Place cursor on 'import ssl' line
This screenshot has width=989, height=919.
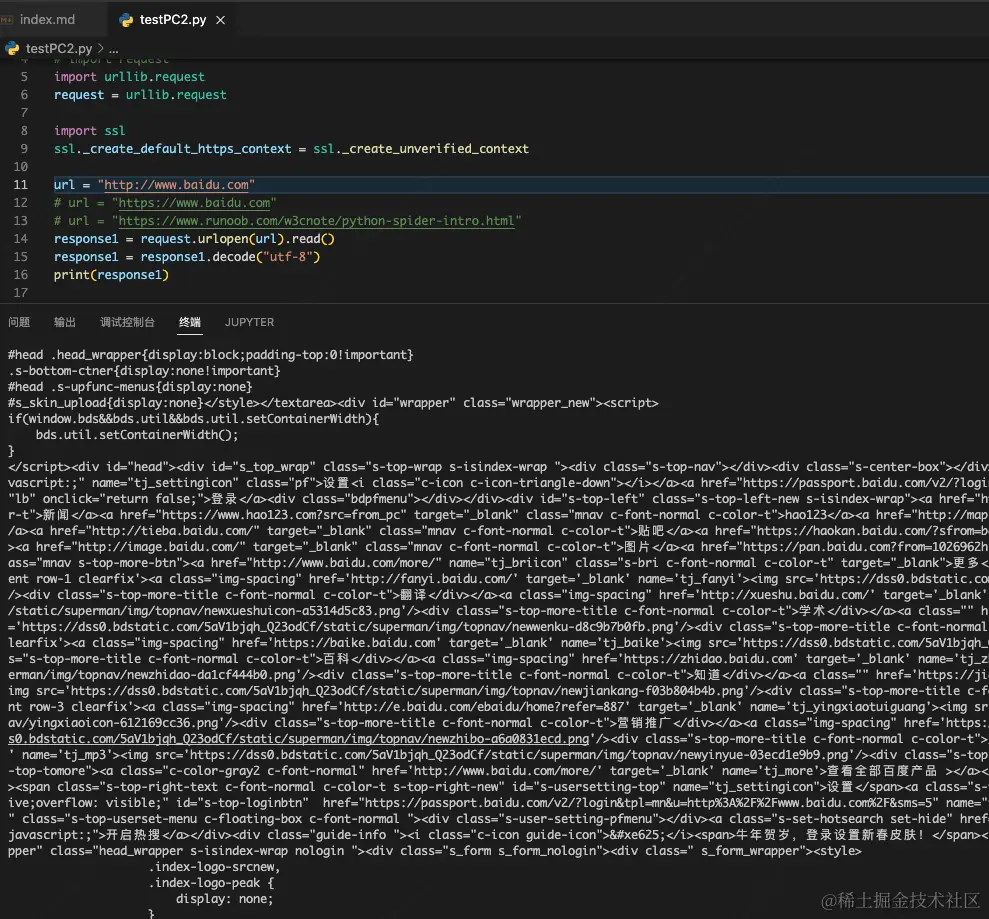pyautogui.click(x=90, y=131)
